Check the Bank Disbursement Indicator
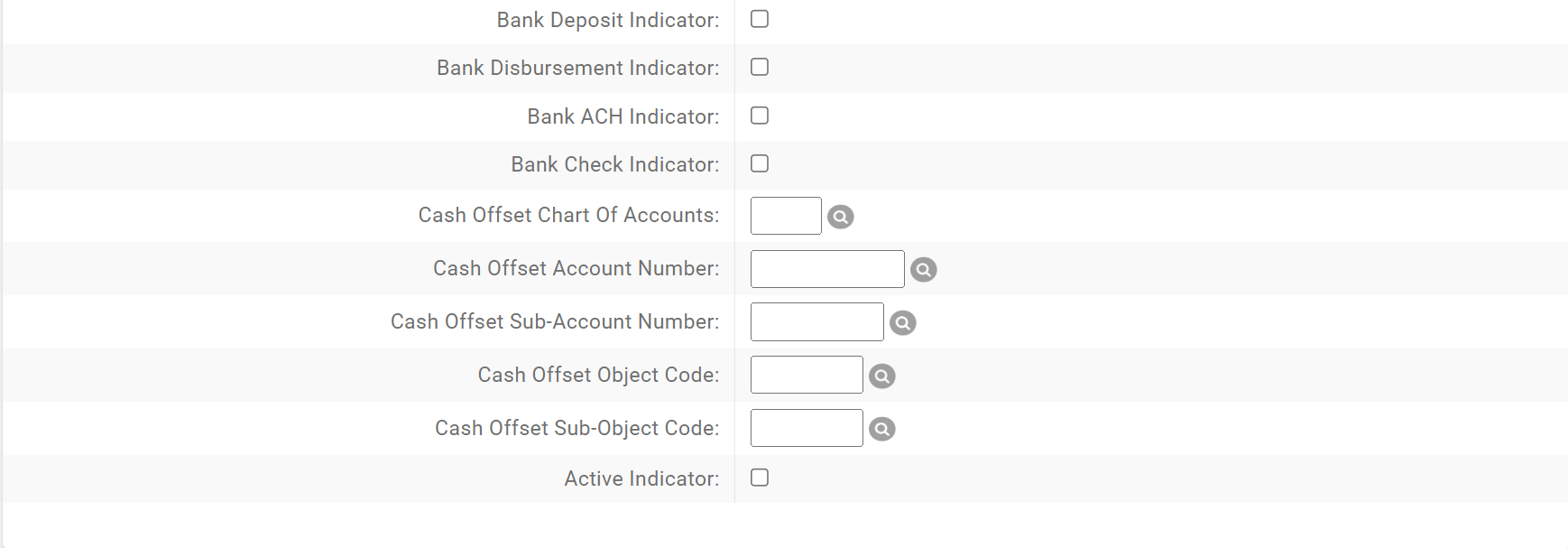Viewport: 1568px width, 548px height. click(x=759, y=67)
